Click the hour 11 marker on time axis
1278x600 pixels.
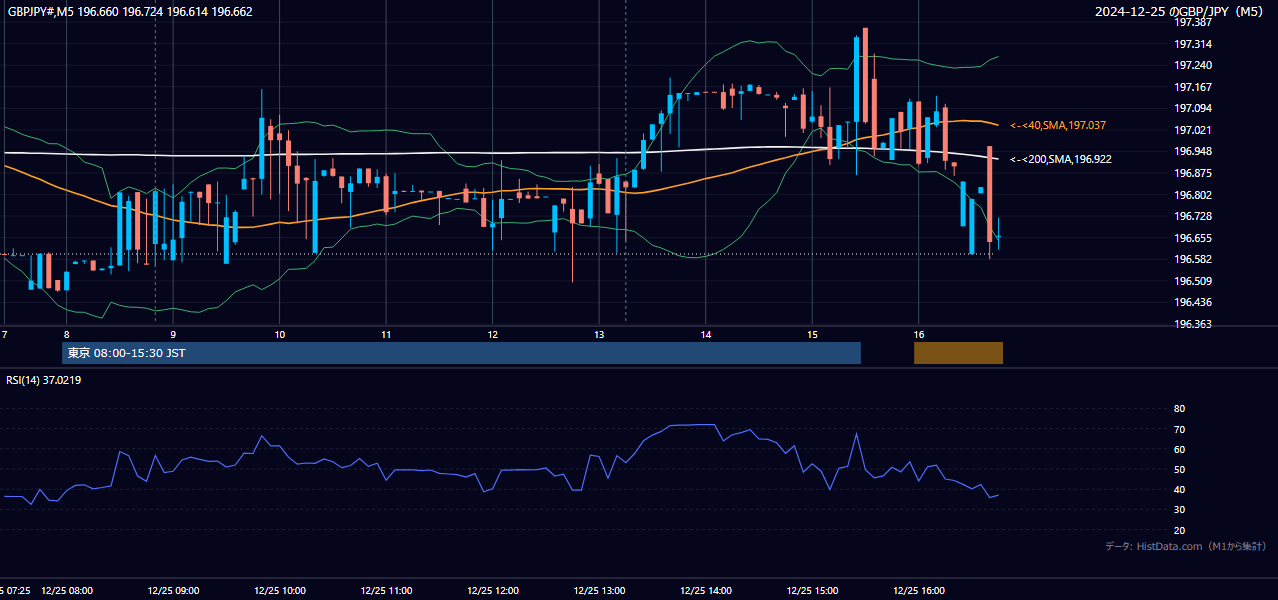pos(386,334)
